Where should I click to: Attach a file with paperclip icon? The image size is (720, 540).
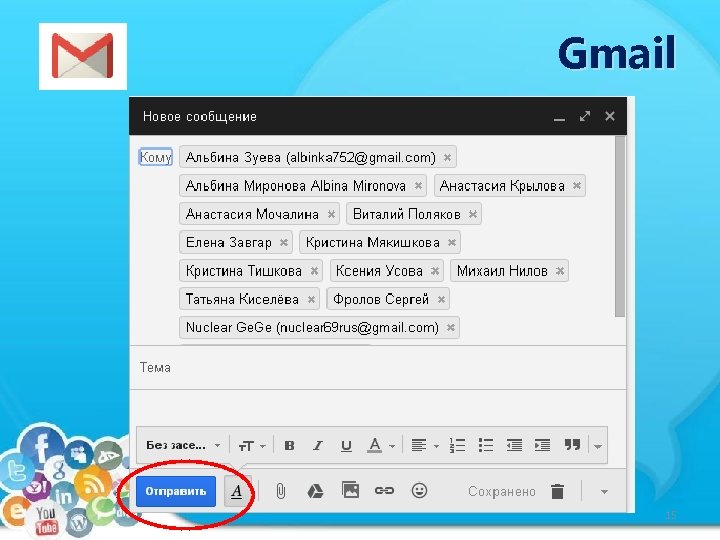coord(280,491)
